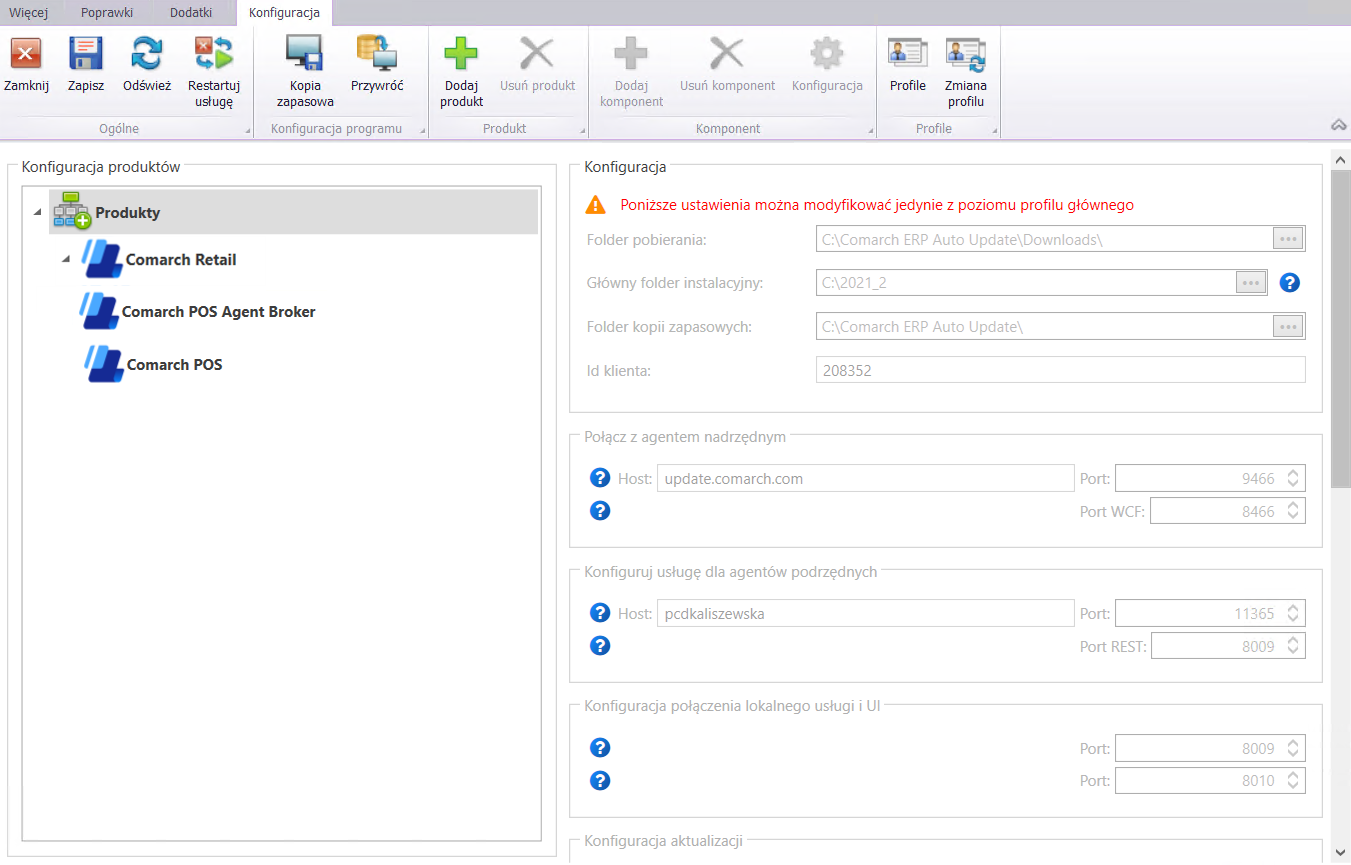Open the Ogólne group dialog launcher

pyautogui.click(x=247, y=132)
